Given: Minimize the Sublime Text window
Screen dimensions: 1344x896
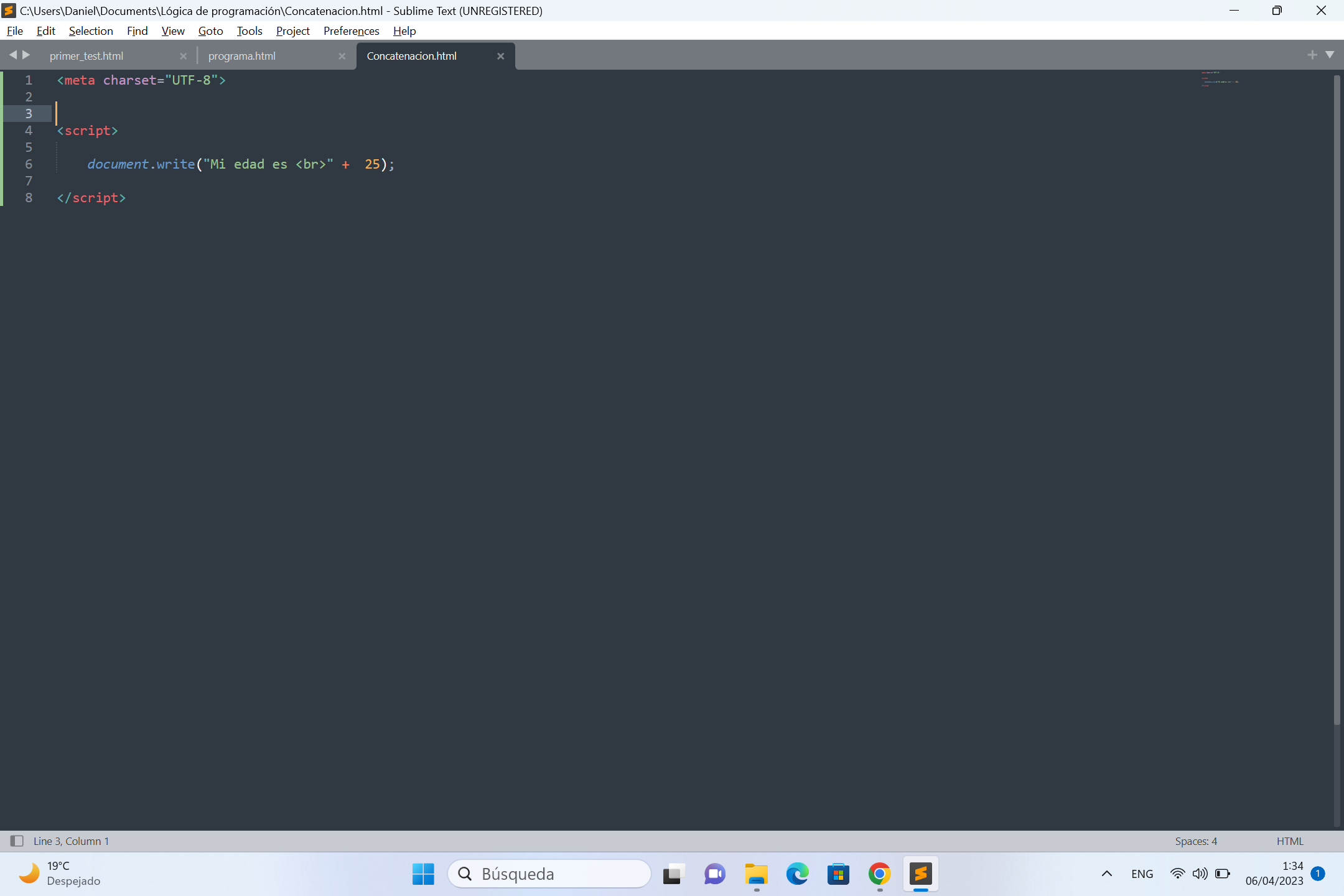Looking at the screenshot, I should click(x=1234, y=11).
